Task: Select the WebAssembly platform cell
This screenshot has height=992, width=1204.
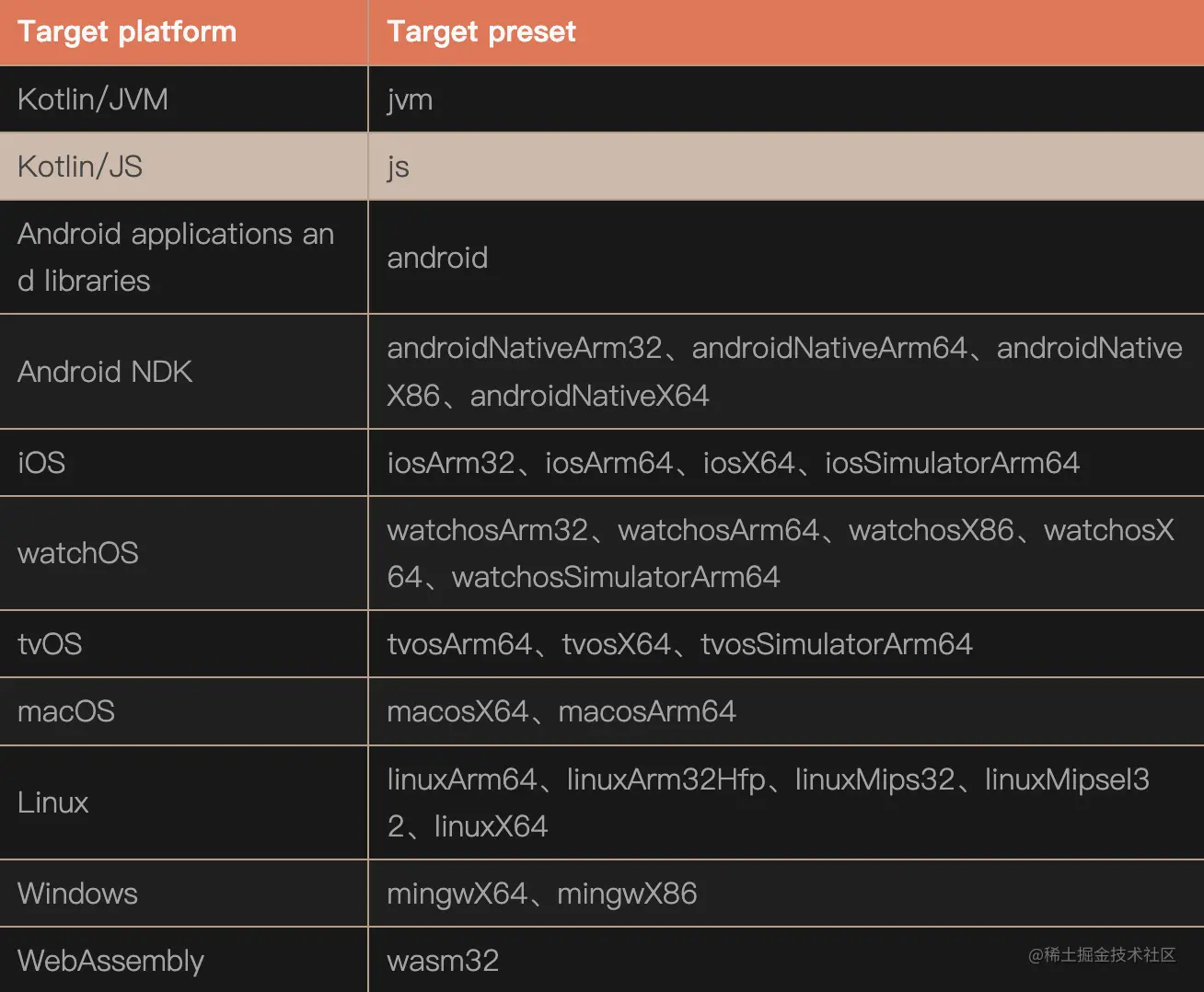Action: pos(110,961)
